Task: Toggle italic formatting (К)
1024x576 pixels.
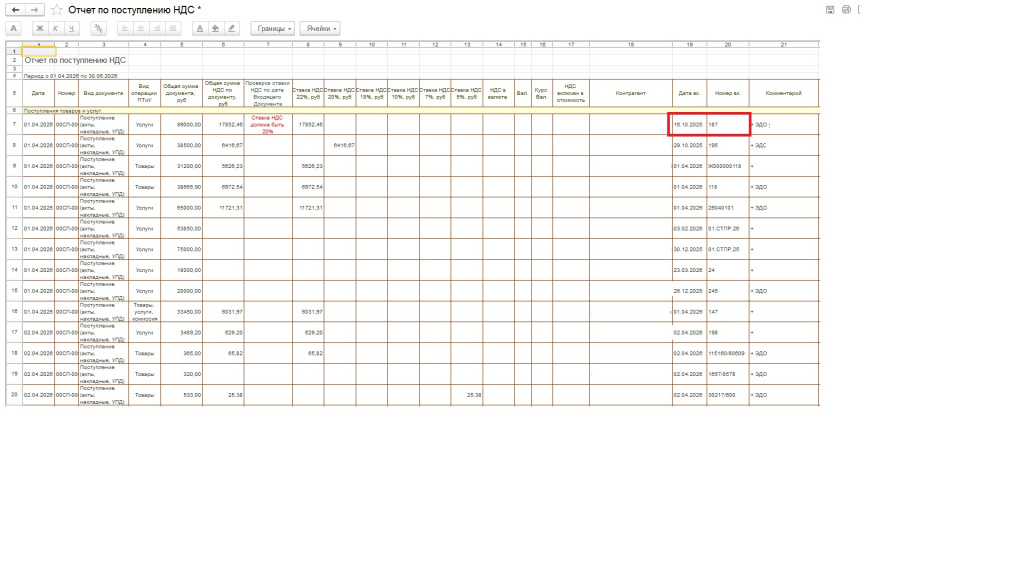Action: [56, 28]
